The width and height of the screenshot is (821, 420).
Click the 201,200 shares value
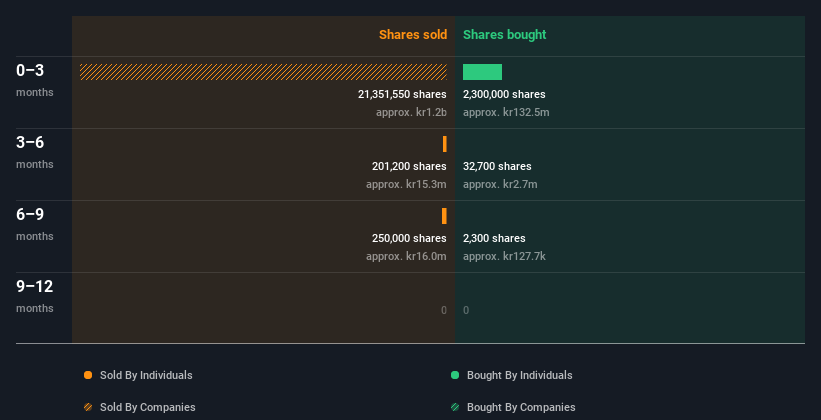409,166
